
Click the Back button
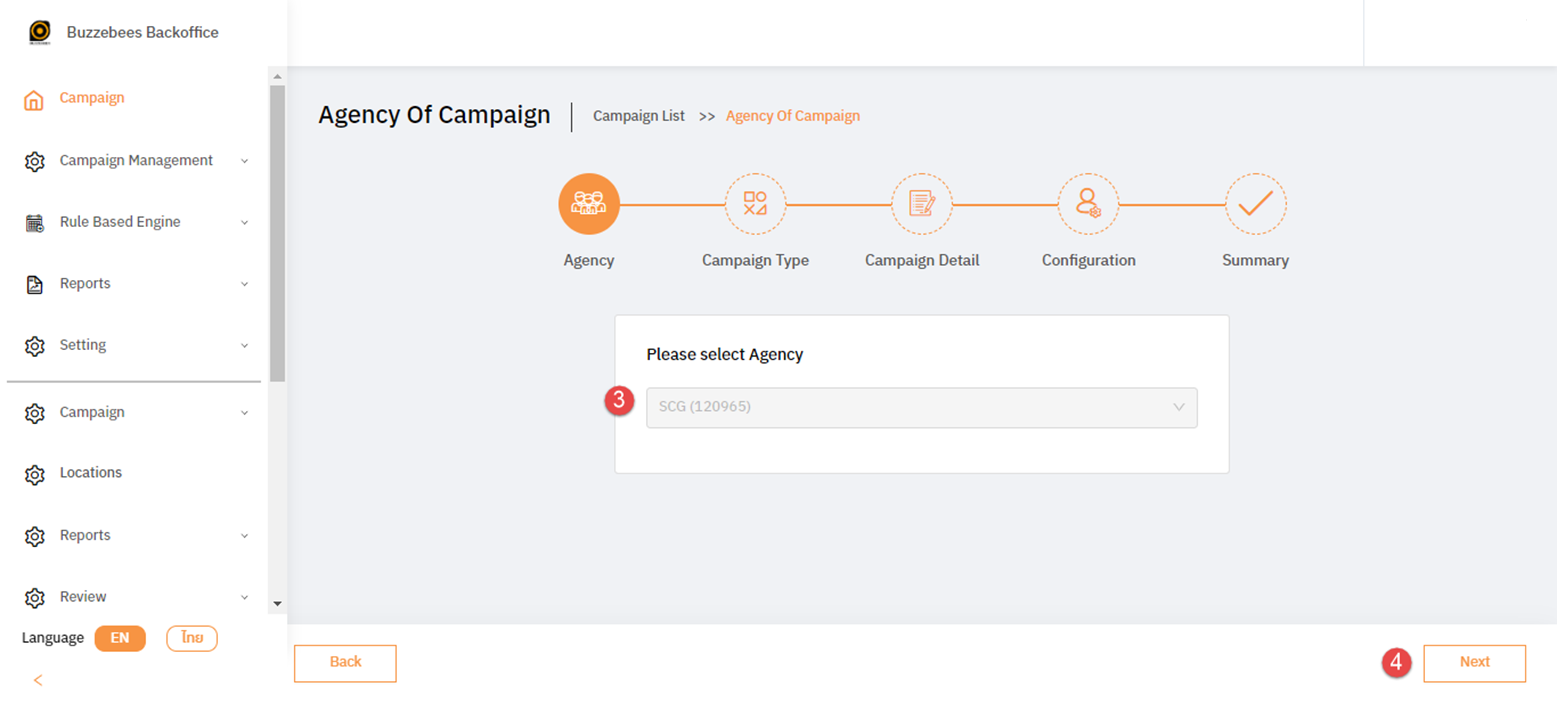tap(344, 662)
